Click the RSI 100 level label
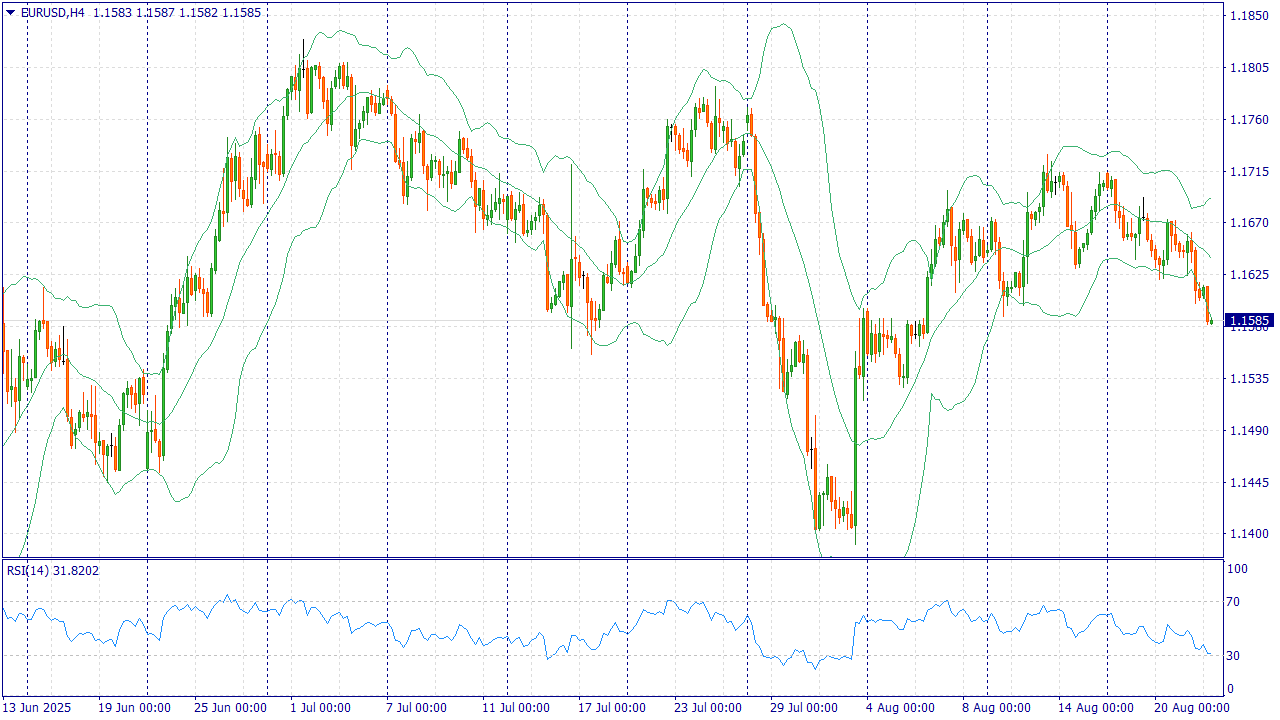This screenshot has width=1280, height=720. pos(1238,569)
